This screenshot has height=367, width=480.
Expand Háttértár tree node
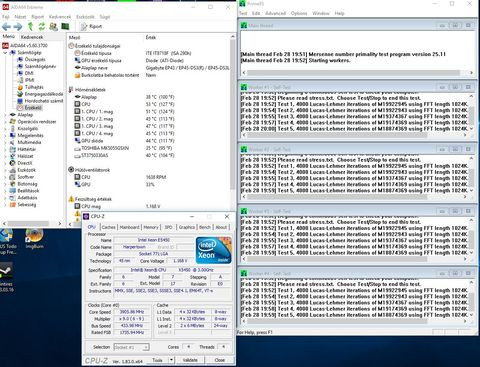click(x=5, y=149)
